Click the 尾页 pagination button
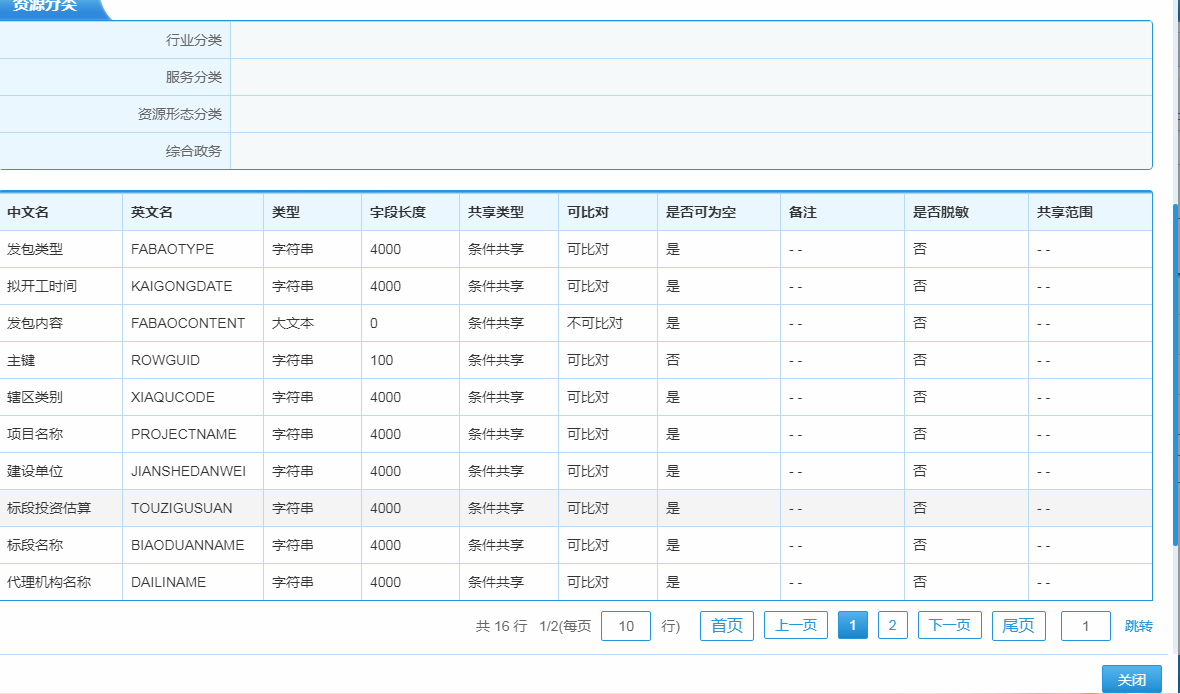 (x=1018, y=626)
